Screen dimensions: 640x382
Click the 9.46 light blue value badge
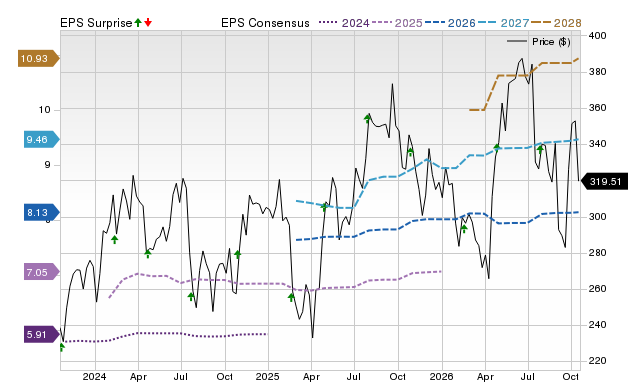(x=42, y=140)
